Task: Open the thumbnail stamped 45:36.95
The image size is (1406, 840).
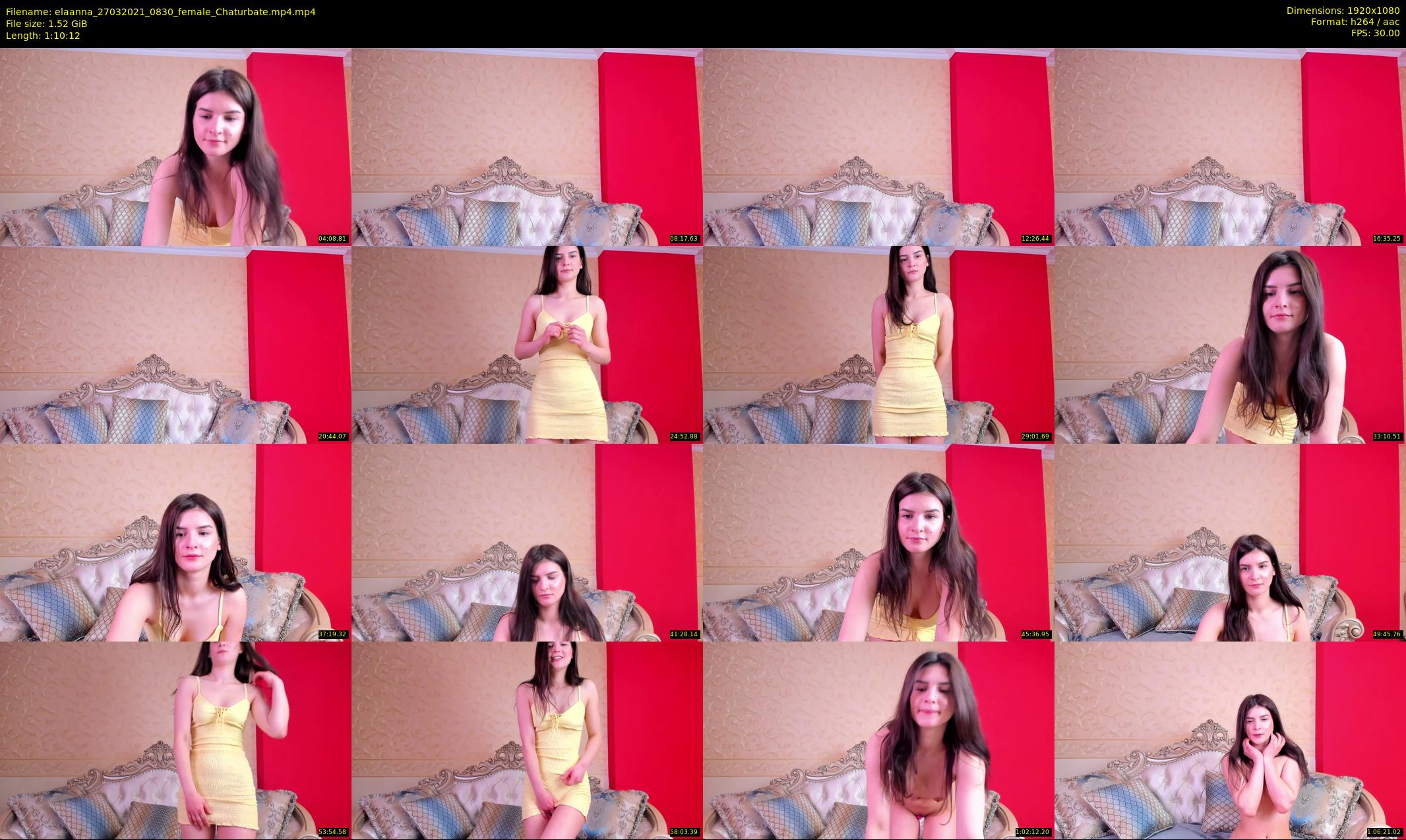Action: coord(878,543)
